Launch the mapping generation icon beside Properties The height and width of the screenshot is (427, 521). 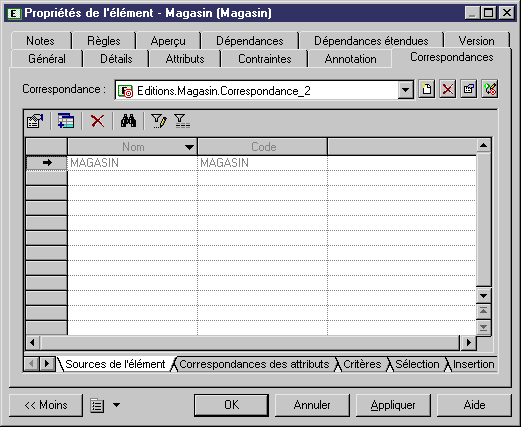[490, 89]
